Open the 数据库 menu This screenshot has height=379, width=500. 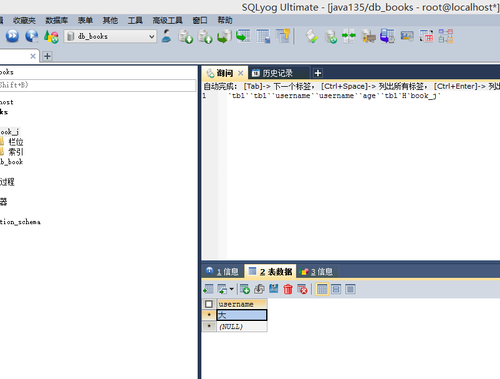point(57,20)
